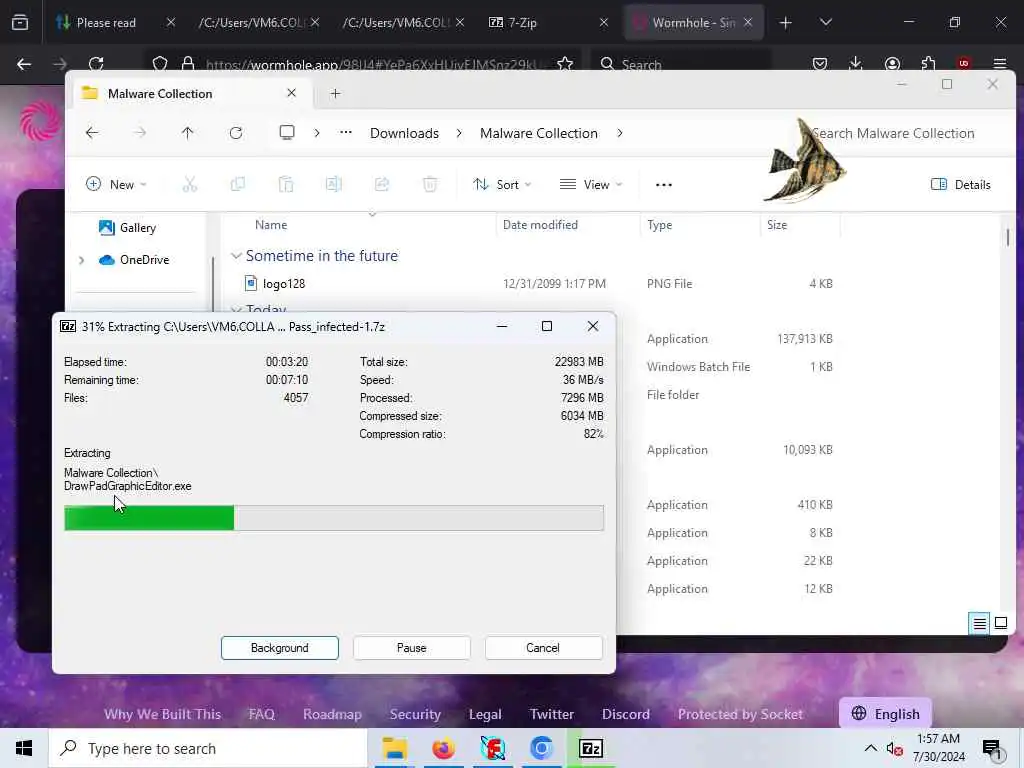
Task: Click the Delete trash icon in Explorer
Action: [x=430, y=185]
